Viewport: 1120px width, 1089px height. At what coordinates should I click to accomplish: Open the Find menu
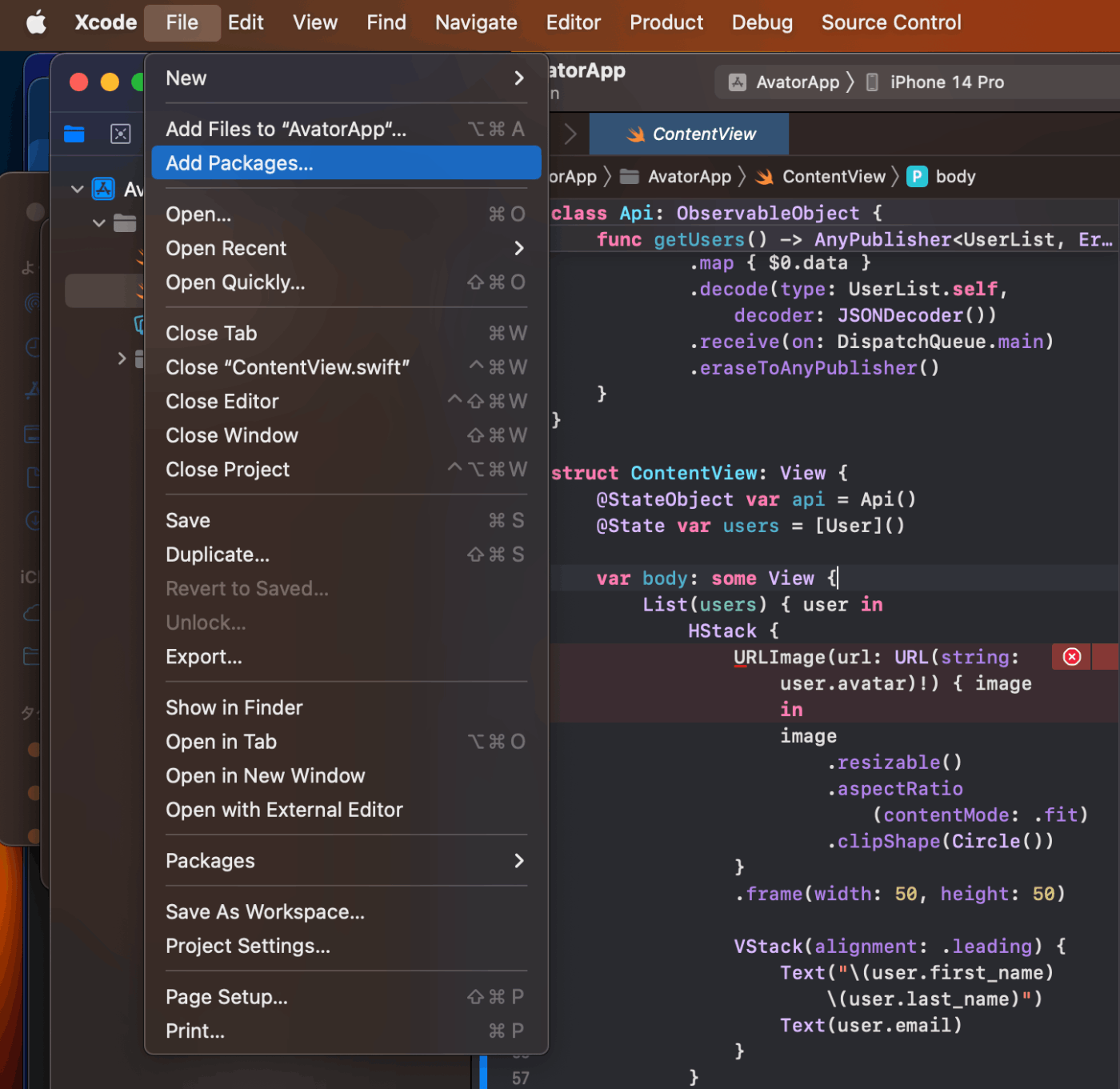pyautogui.click(x=386, y=22)
